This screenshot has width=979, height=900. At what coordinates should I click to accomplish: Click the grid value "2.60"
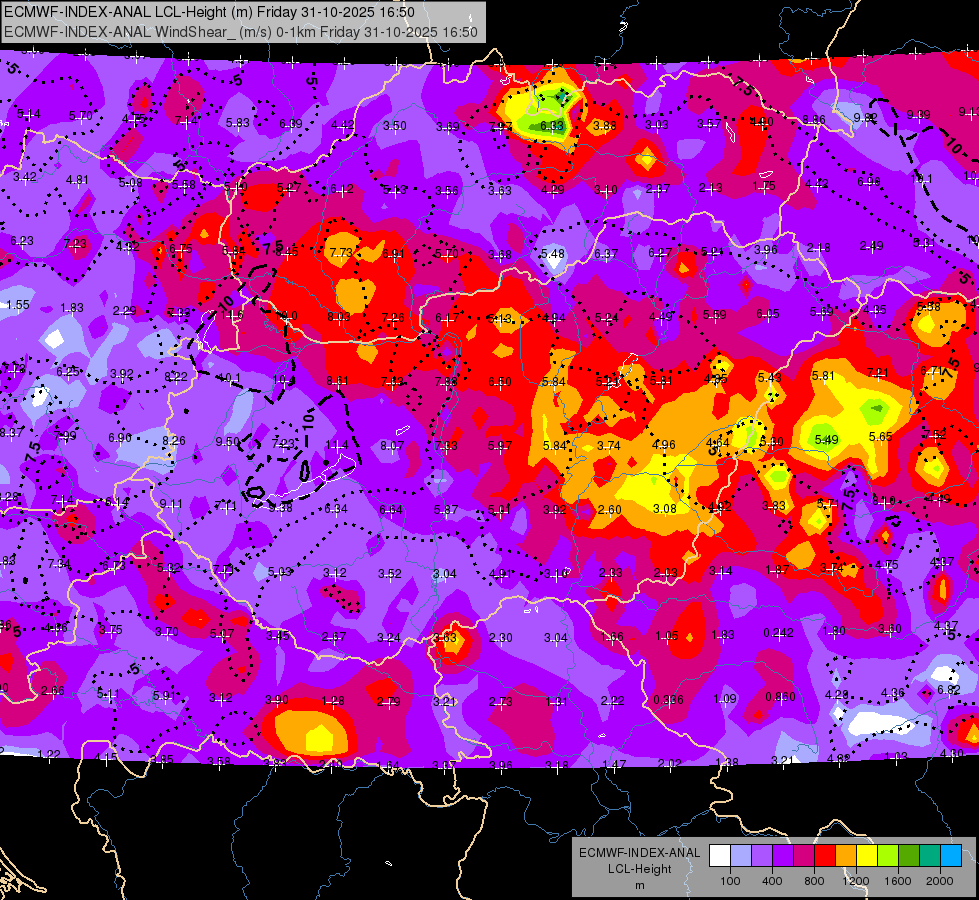click(609, 510)
